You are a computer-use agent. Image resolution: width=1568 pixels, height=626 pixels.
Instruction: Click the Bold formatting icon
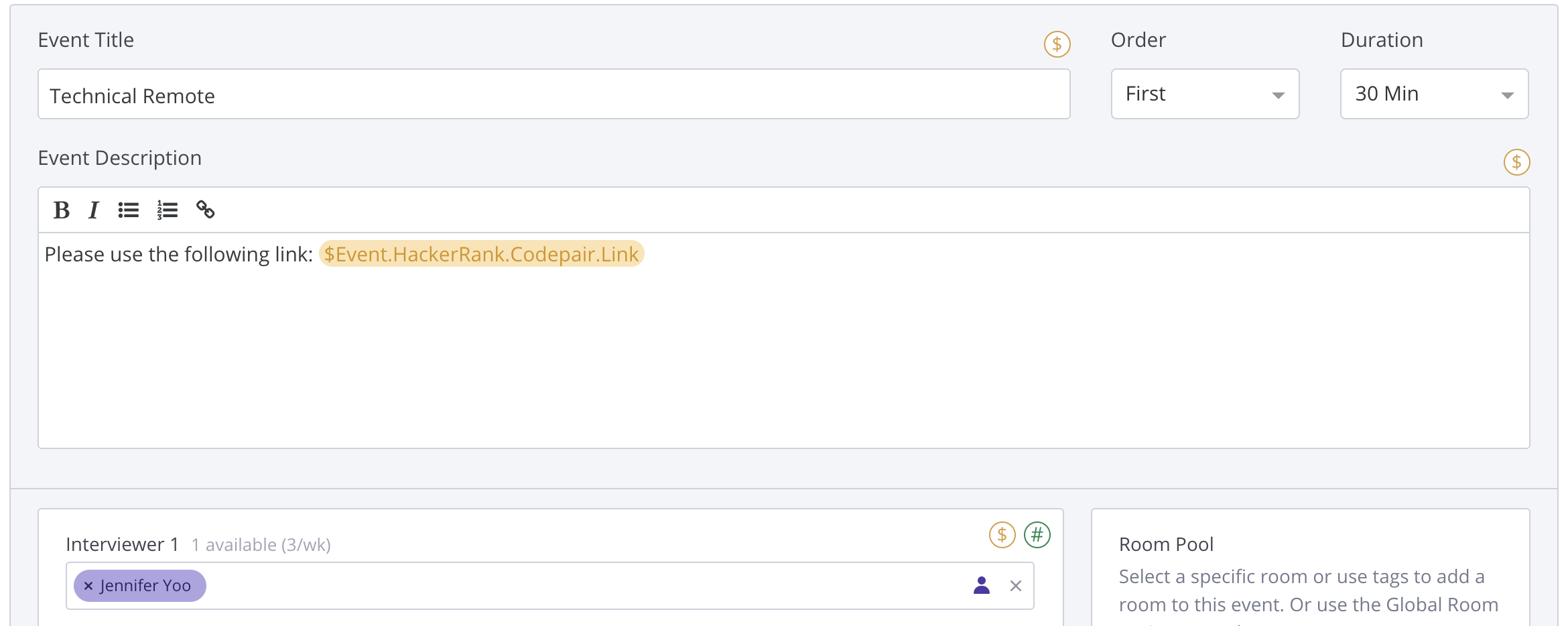tap(62, 210)
